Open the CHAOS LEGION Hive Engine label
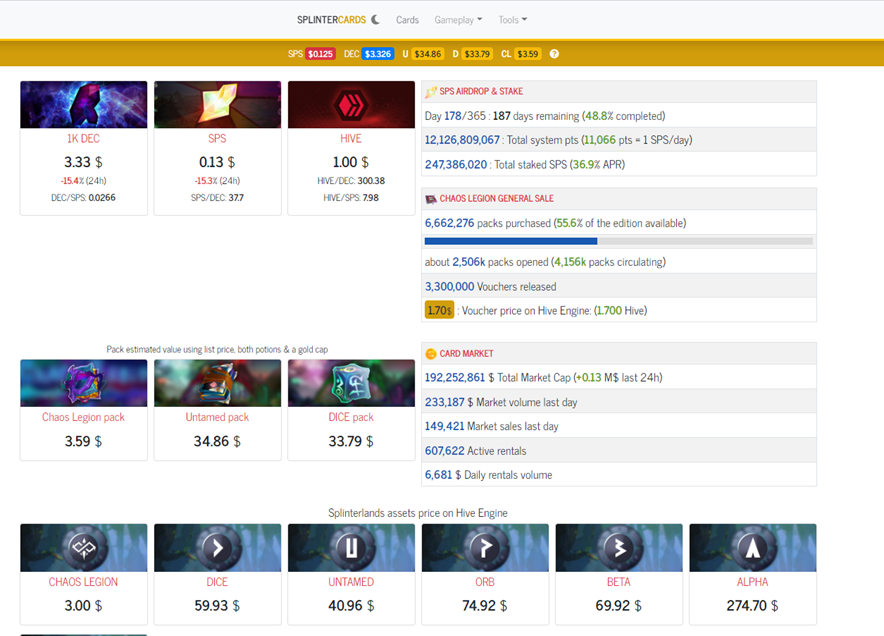 click(83, 582)
